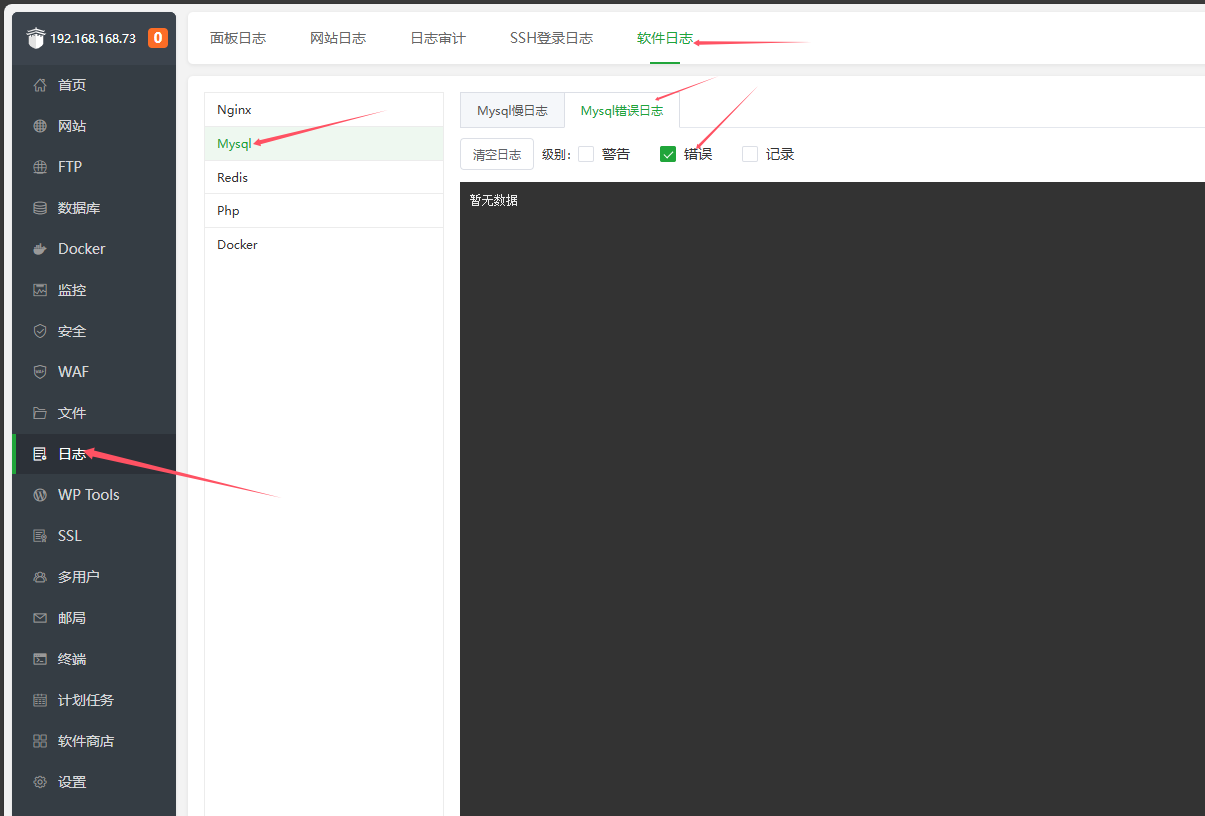Switch to the Mysql慢日志 tab
This screenshot has height=816, width=1205.
coord(512,110)
